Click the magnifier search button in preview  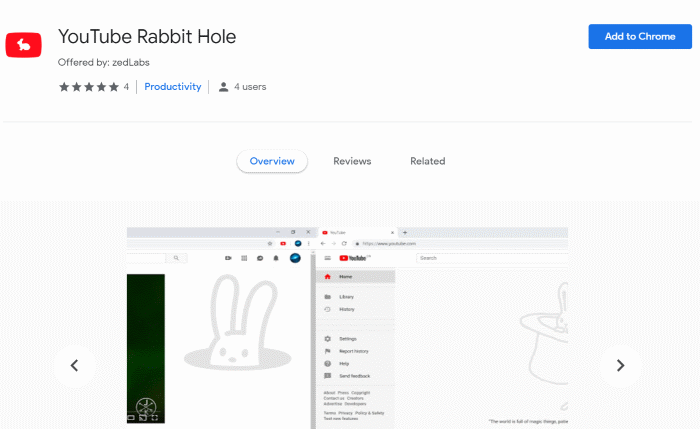[x=176, y=258]
